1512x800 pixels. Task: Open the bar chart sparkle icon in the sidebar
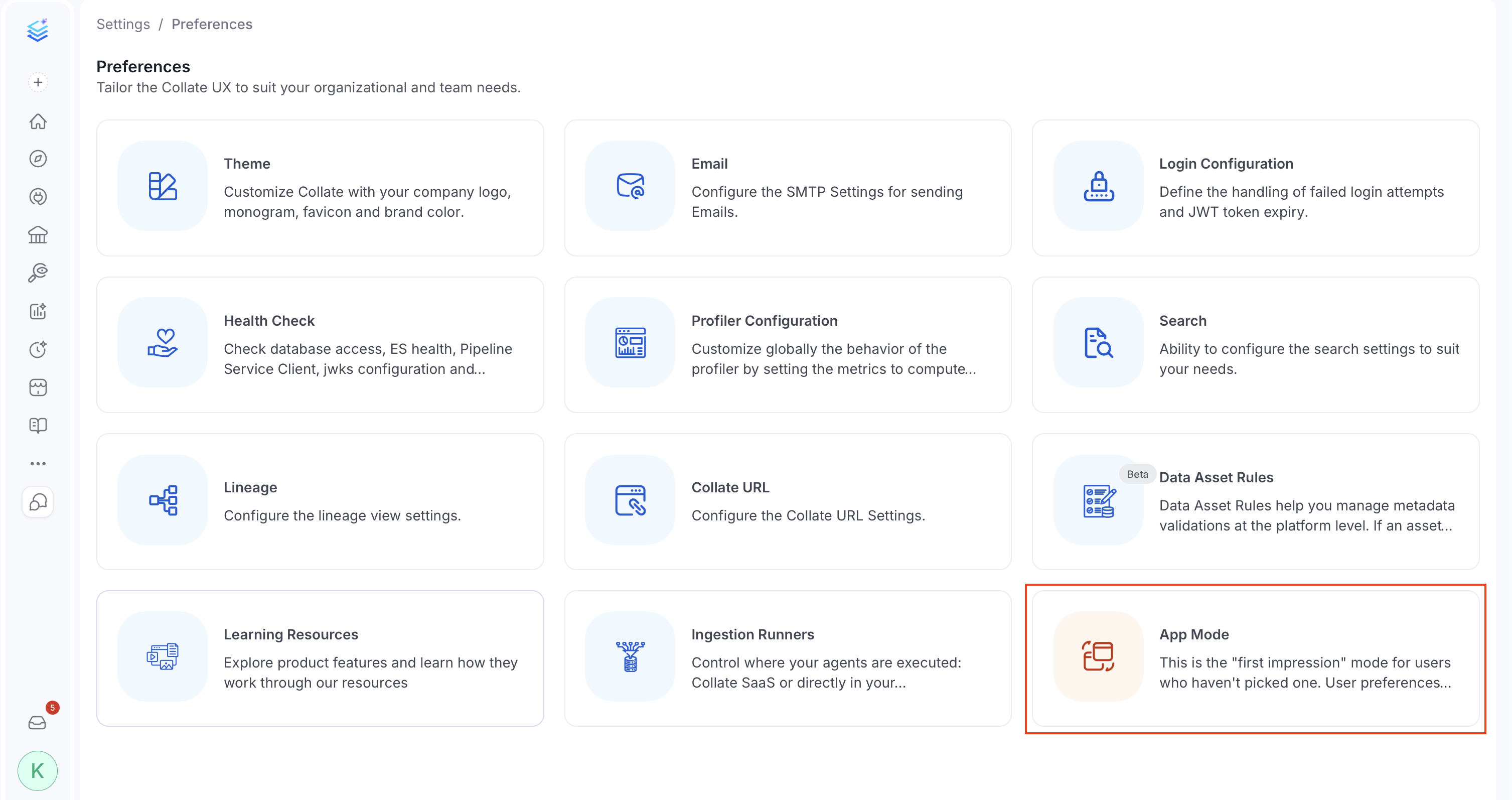[38, 311]
